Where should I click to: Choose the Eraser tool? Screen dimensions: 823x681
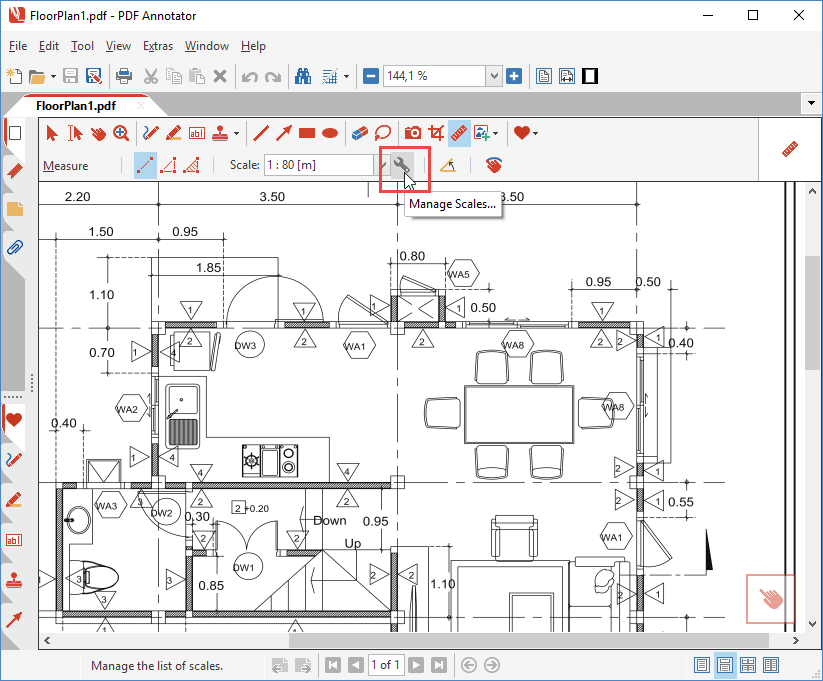(360, 132)
